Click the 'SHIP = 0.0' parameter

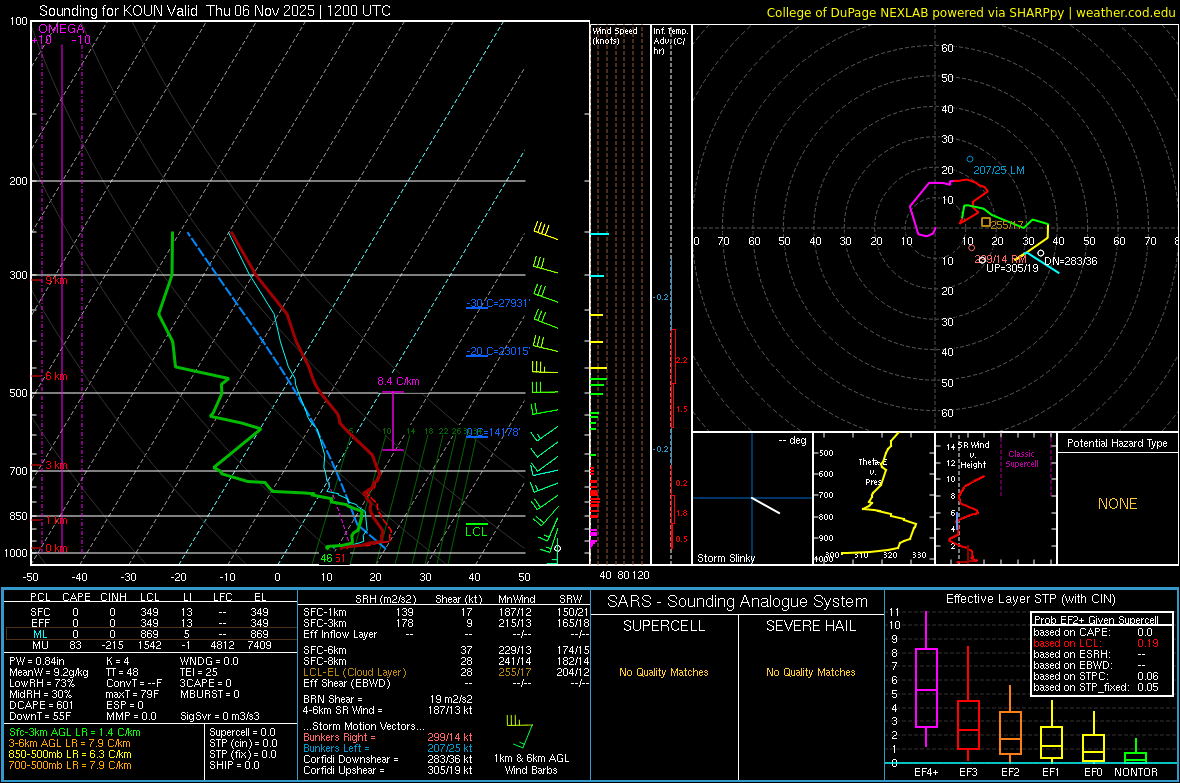(x=234, y=765)
